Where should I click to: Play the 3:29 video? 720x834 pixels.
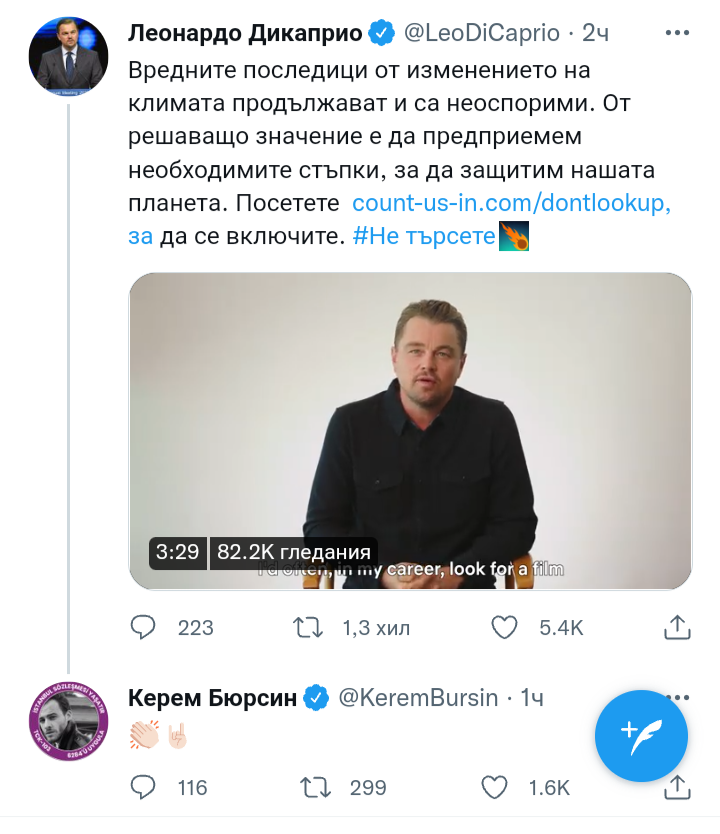(410, 430)
